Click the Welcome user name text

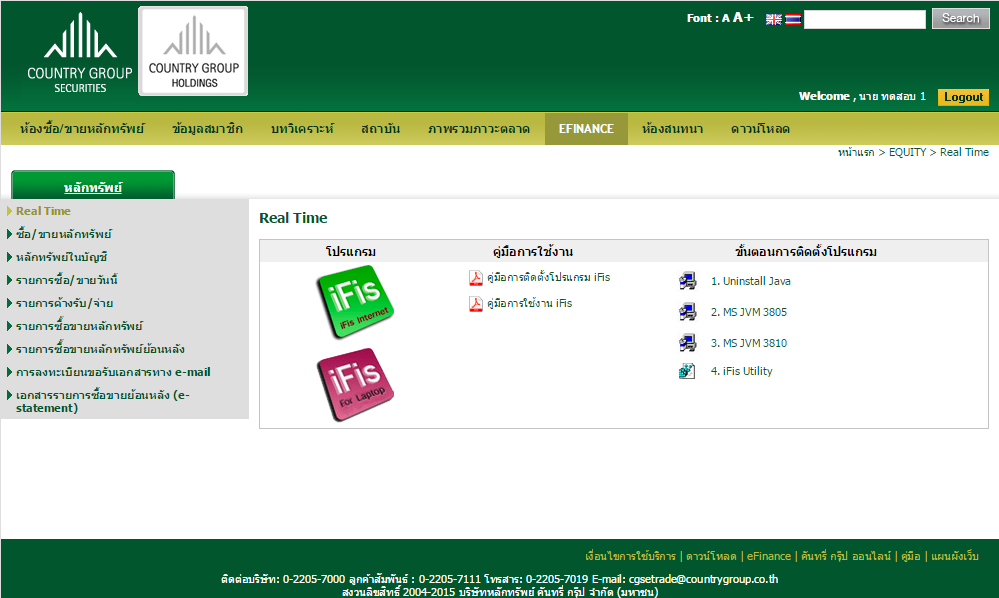tap(862, 96)
